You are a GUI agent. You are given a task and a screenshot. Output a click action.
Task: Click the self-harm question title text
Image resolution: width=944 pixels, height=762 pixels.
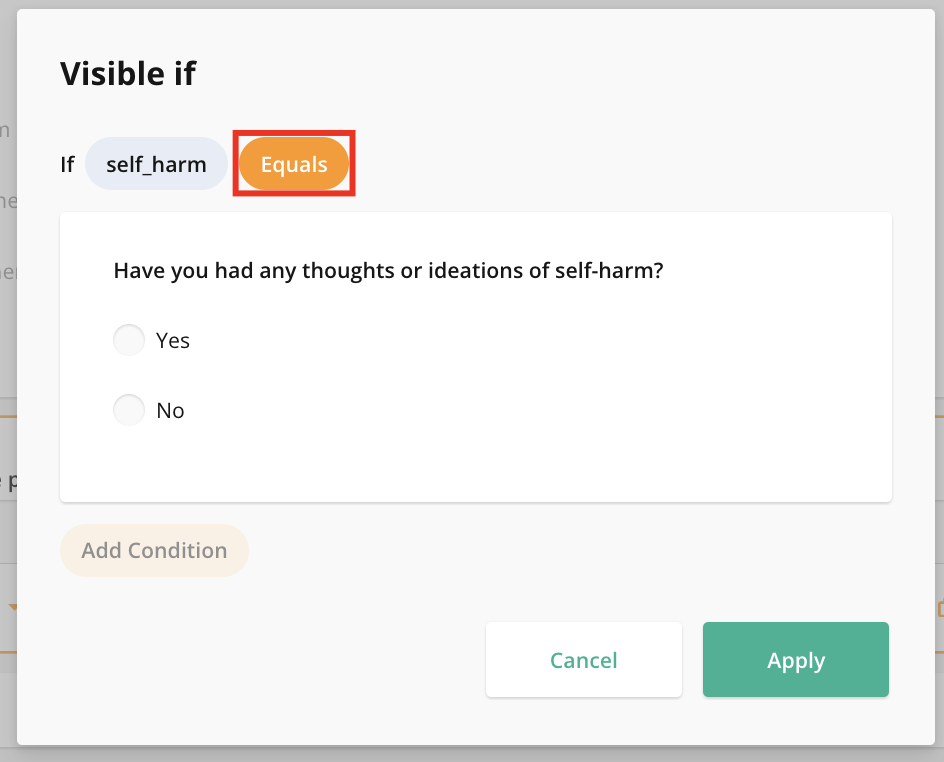tap(388, 271)
